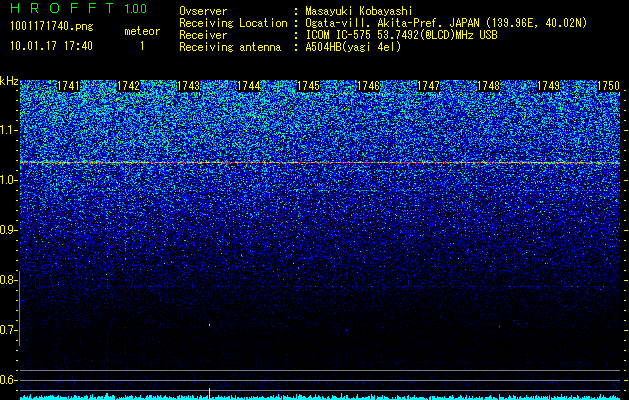The width and height of the screenshot is (629, 400).
Task: Click the 1741 time marker
Action: (x=68, y=86)
